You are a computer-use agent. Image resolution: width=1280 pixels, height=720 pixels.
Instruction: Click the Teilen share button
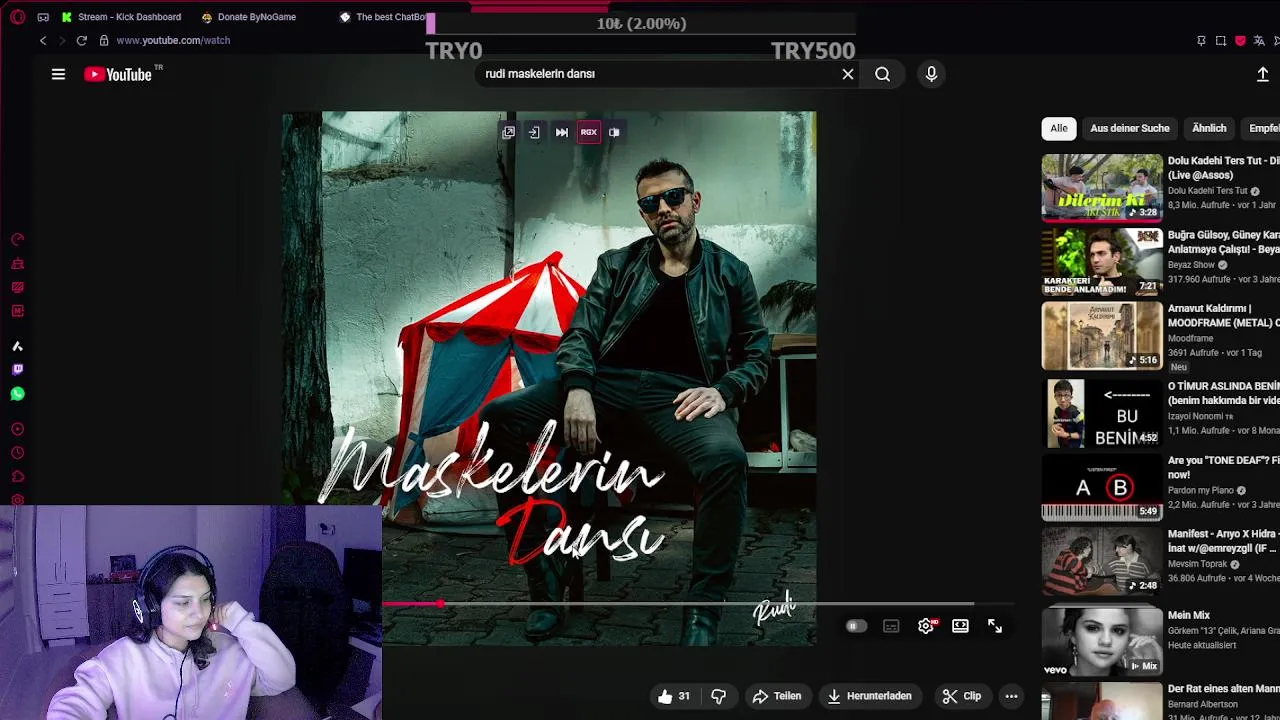point(777,696)
